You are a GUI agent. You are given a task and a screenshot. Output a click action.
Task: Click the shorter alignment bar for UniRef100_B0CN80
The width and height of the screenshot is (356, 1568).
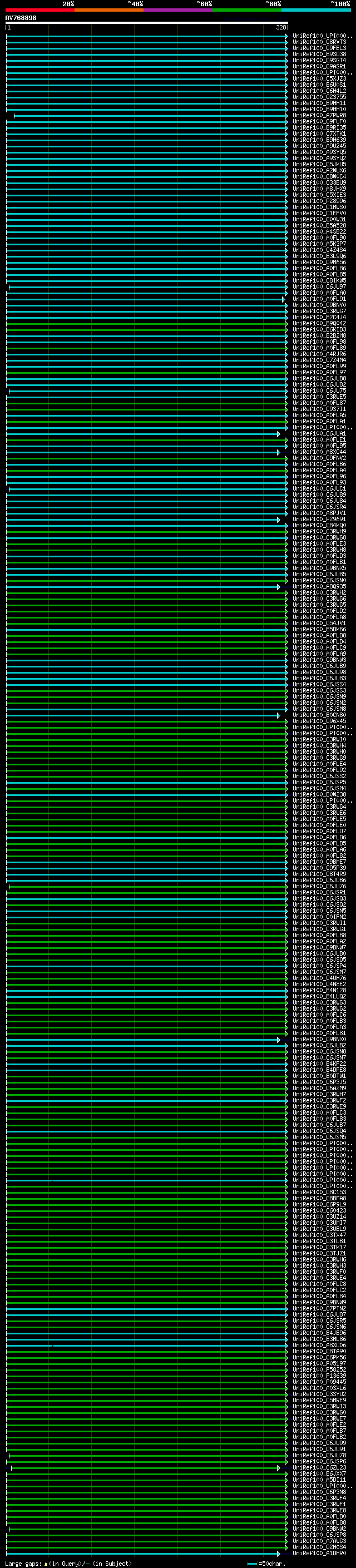[143, 715]
